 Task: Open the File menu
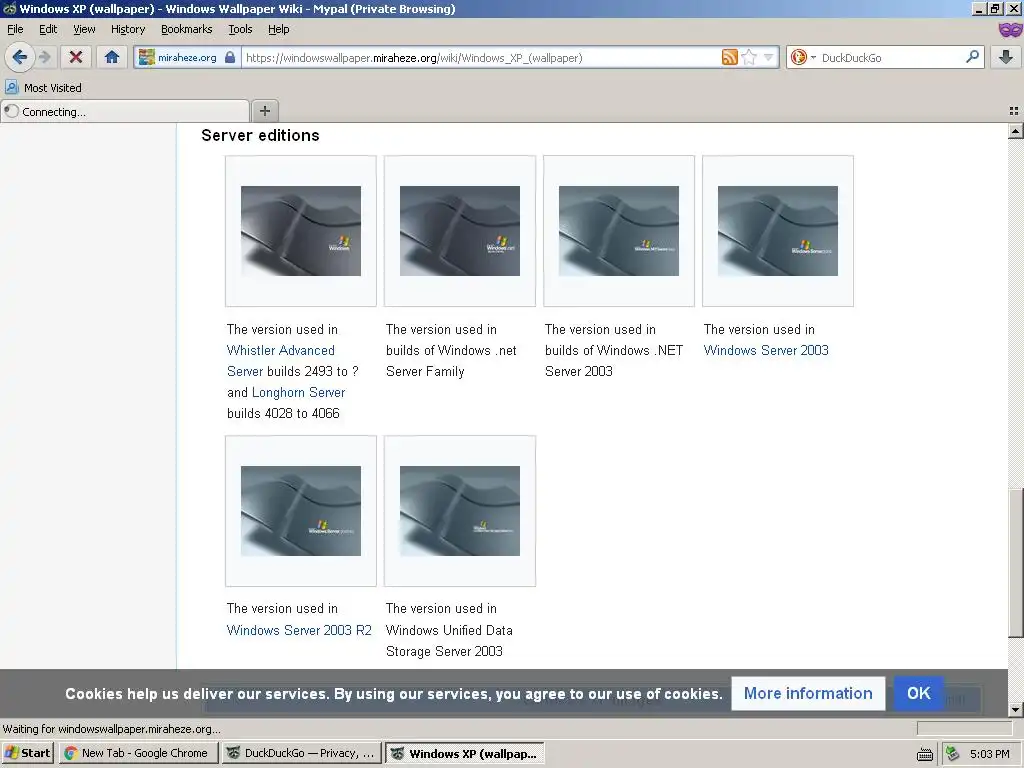pos(15,29)
